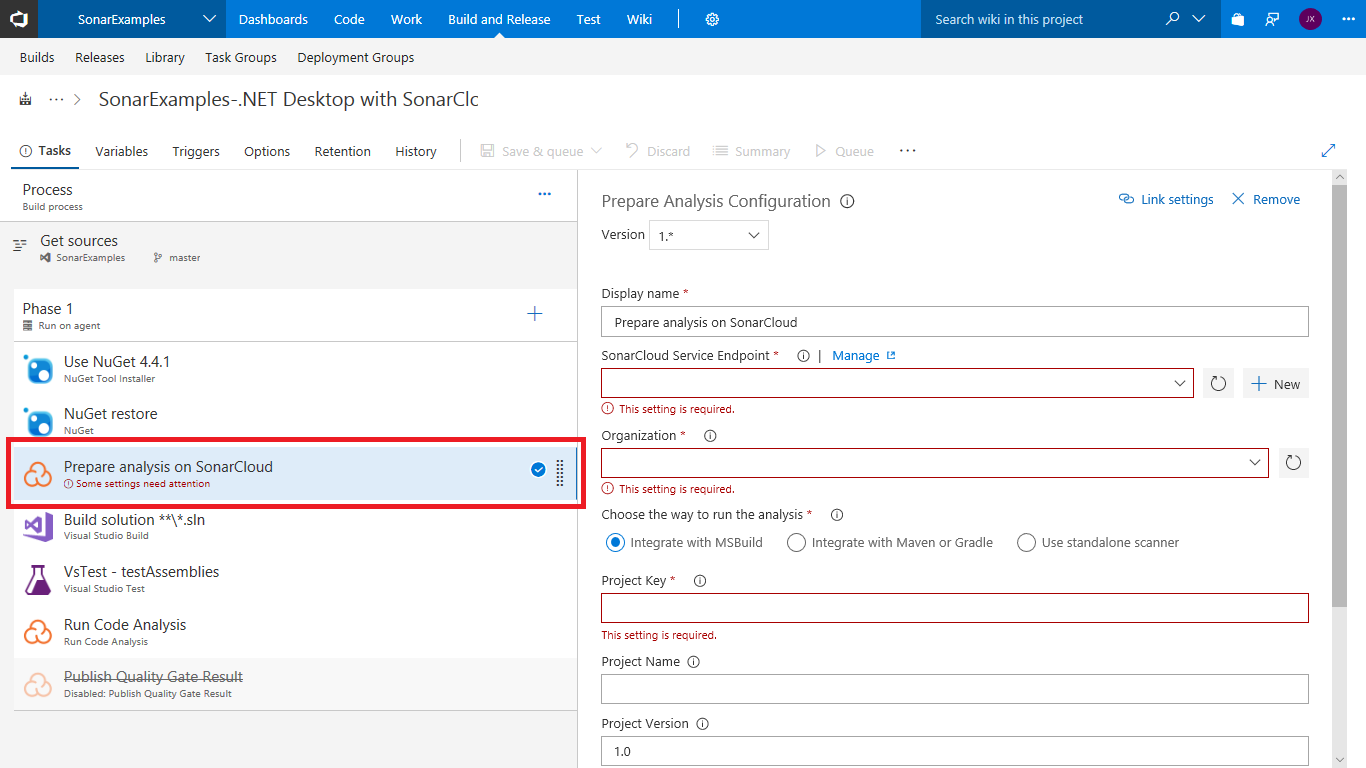
Task: Click the info icon next to Project Key
Action: [x=700, y=581]
